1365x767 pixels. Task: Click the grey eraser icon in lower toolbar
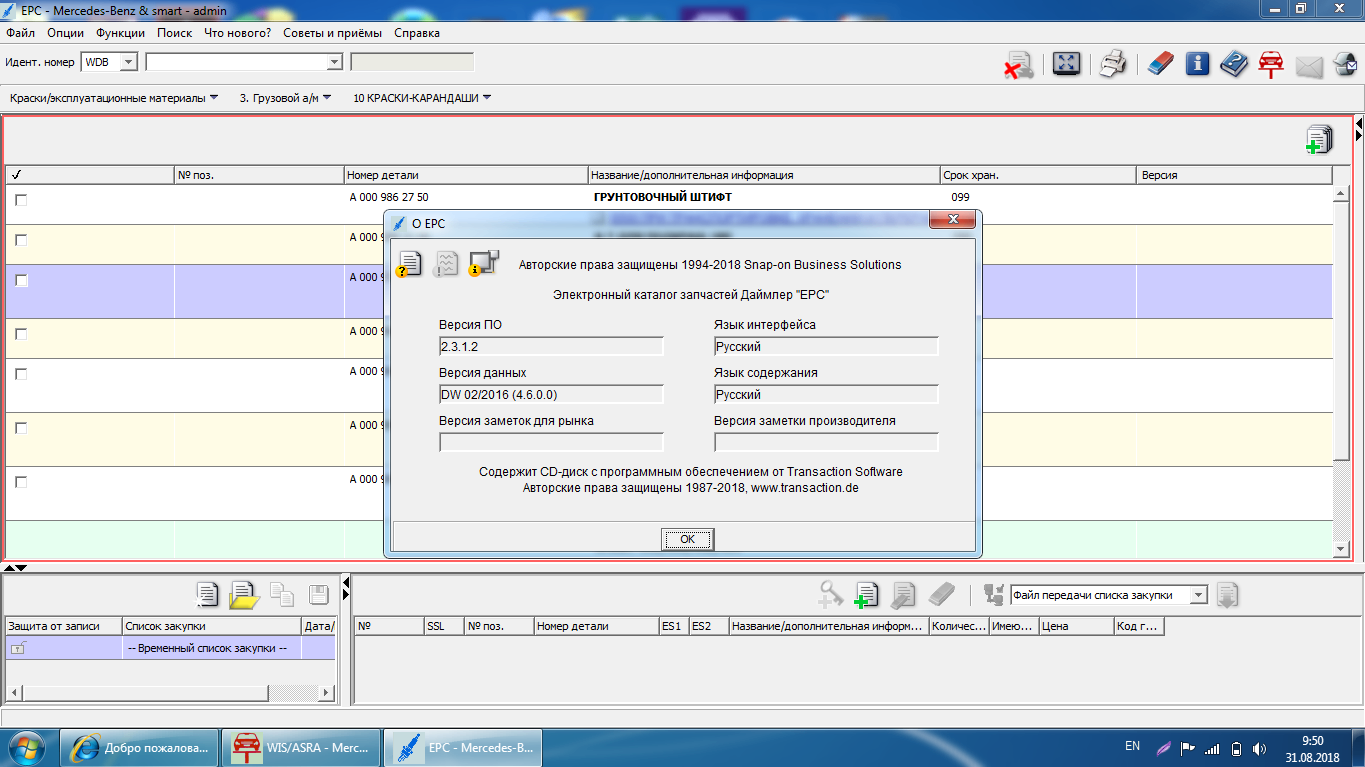(x=942, y=595)
